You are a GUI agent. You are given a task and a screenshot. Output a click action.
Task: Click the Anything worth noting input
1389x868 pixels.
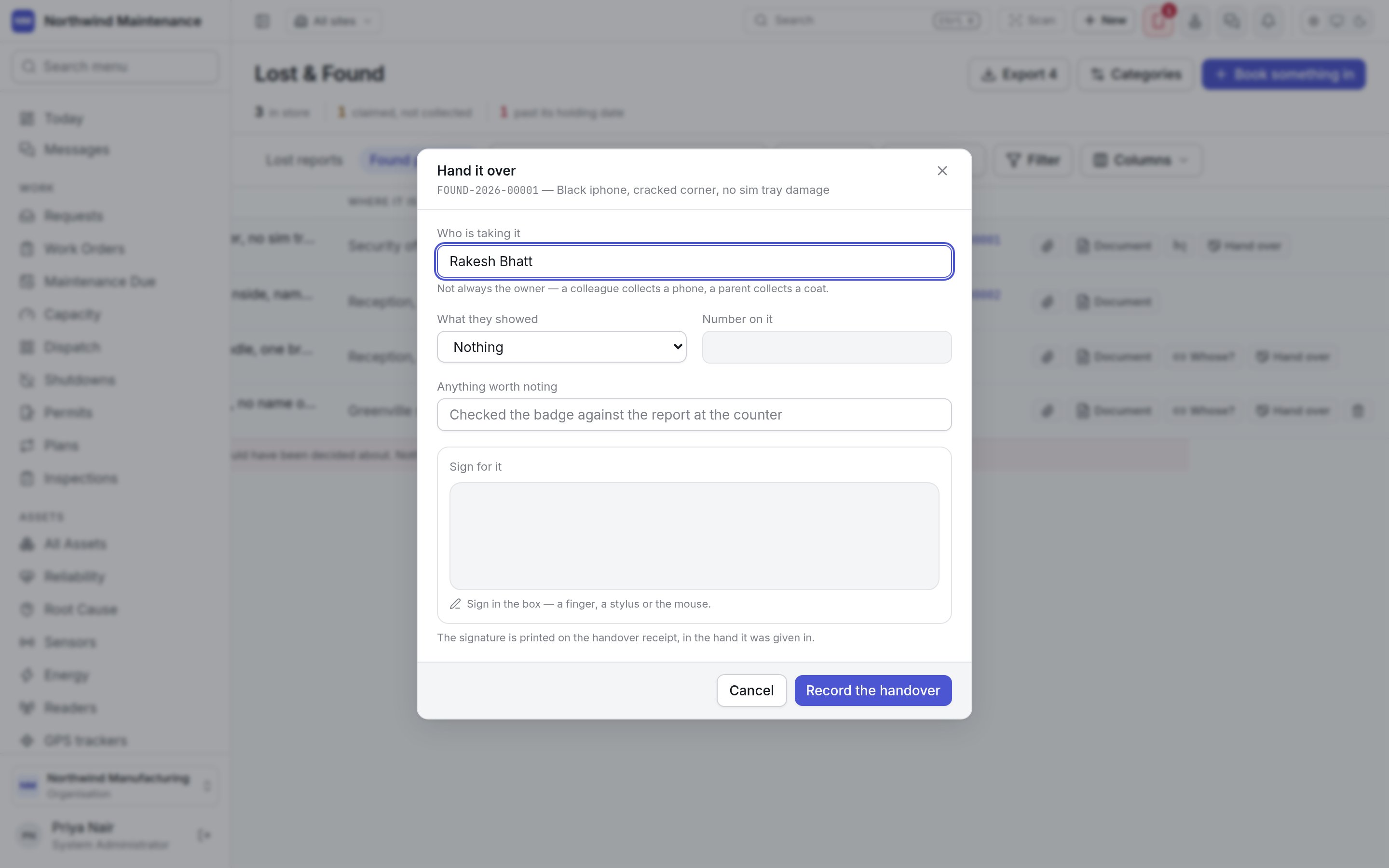click(x=694, y=415)
